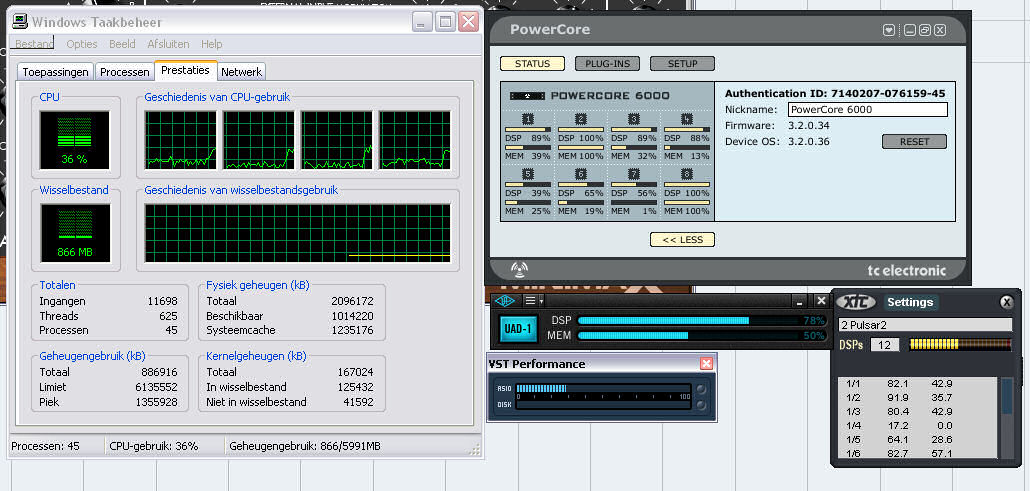Image resolution: width=1030 pixels, height=491 pixels.
Task: Select the 1/1 row in XTC list
Action: (918, 383)
